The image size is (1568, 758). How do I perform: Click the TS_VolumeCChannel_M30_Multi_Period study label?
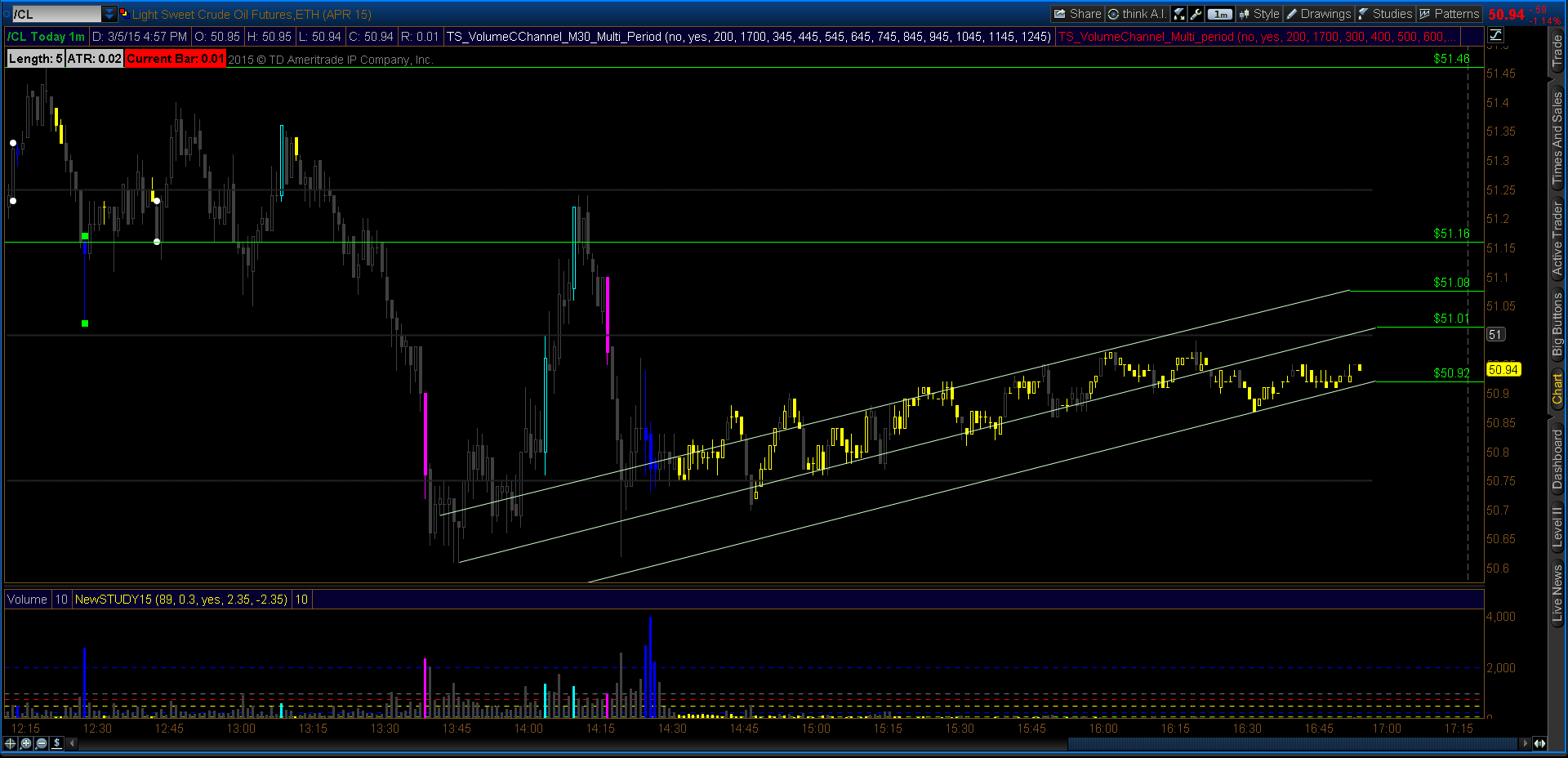click(748, 37)
